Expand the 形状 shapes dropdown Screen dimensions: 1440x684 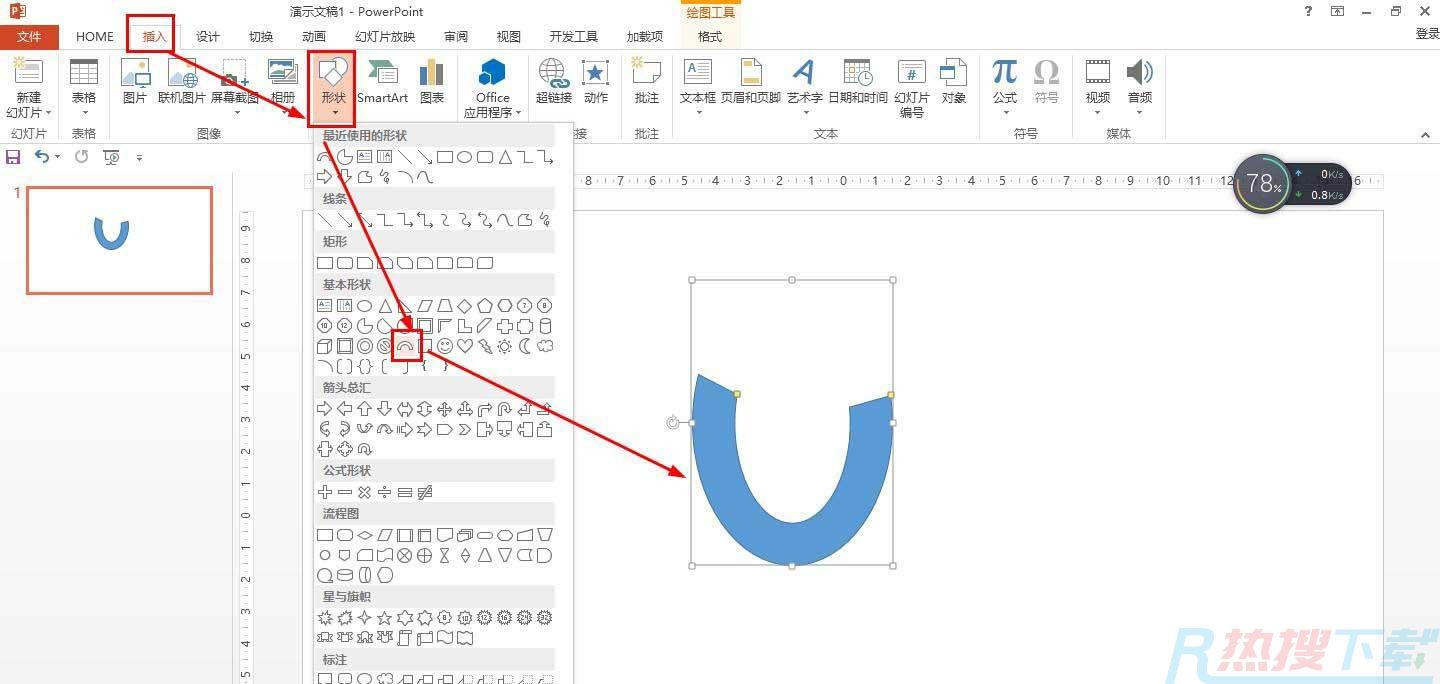pyautogui.click(x=332, y=112)
